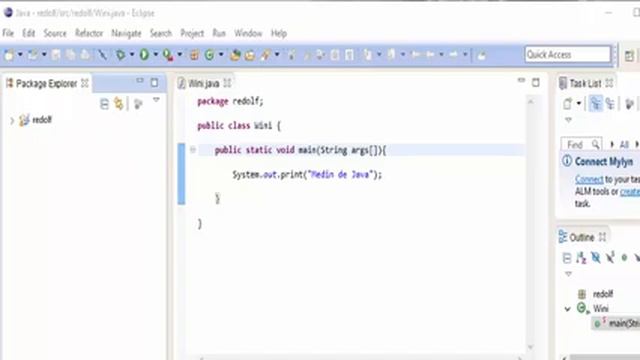The image size is (640, 360).
Task: Close the Package Explorer view
Action: click(84, 83)
